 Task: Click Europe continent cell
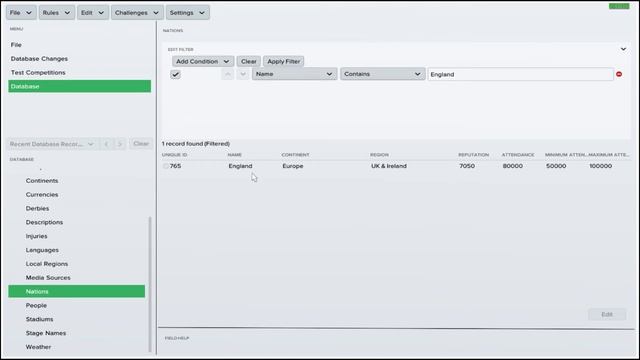(x=293, y=166)
